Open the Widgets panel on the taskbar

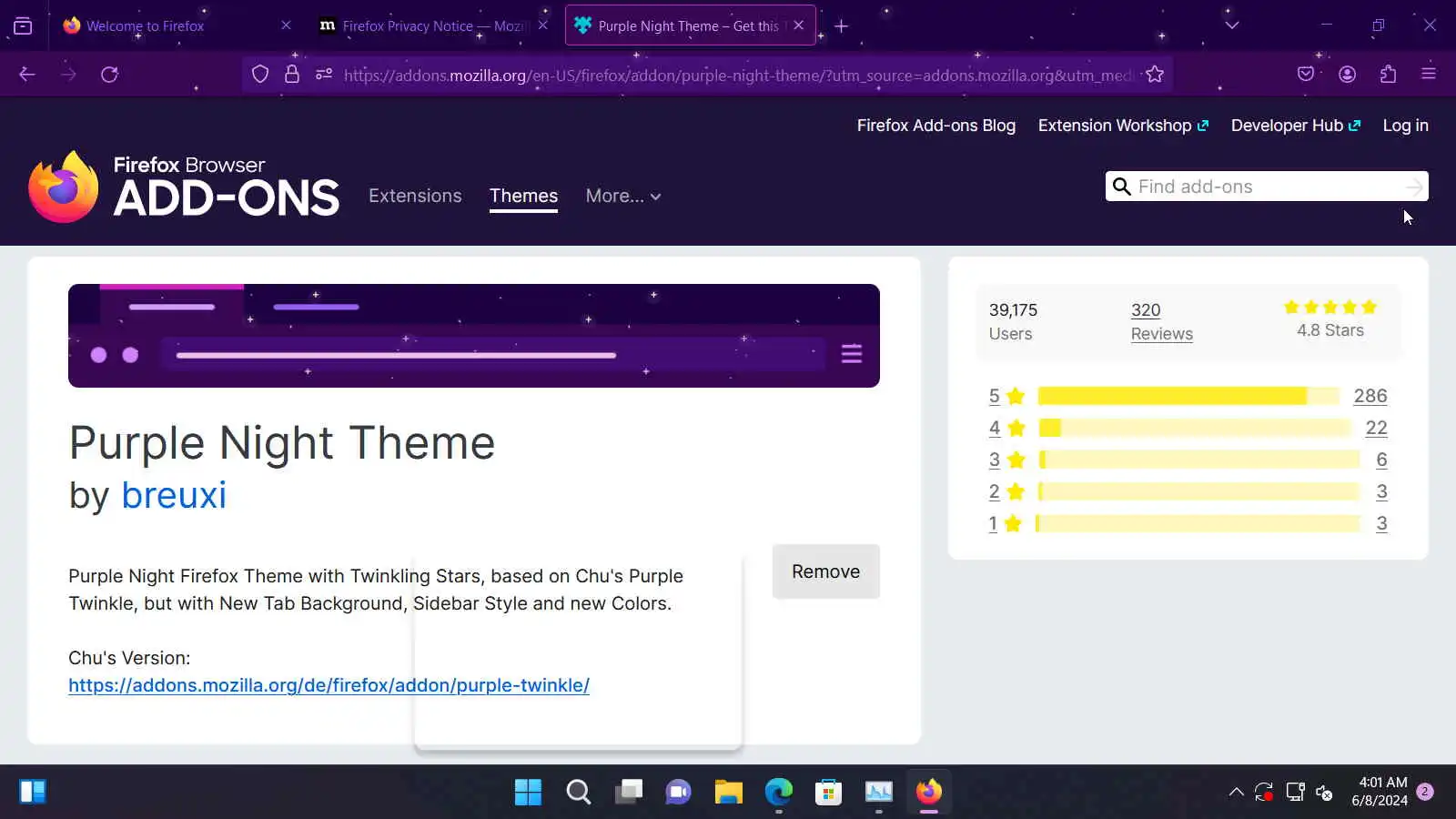[x=33, y=792]
